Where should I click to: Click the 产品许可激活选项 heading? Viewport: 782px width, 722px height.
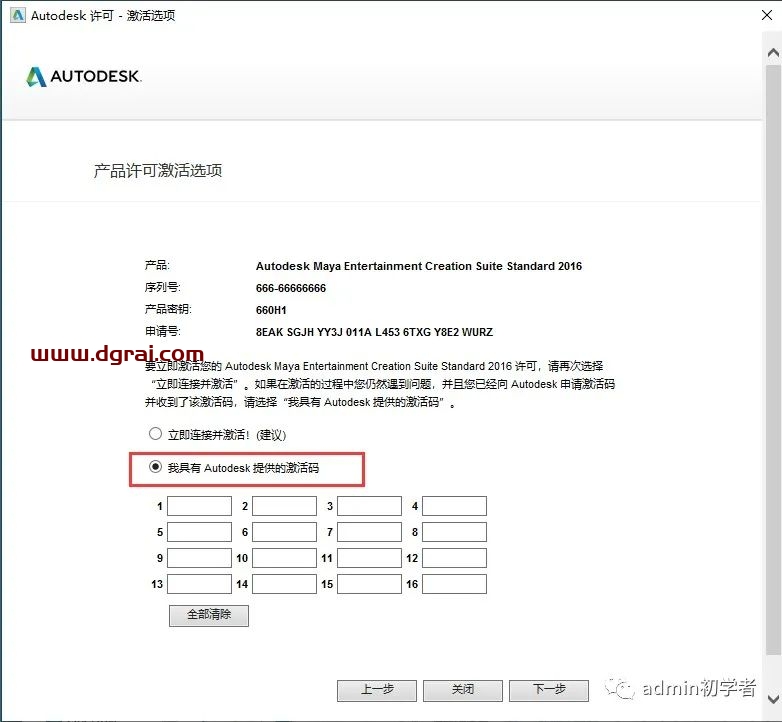pyautogui.click(x=158, y=171)
